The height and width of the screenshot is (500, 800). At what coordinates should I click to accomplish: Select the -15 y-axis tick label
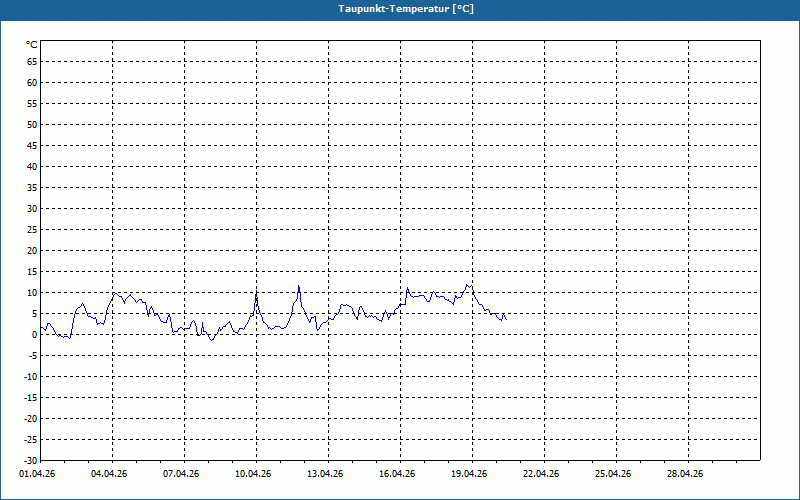pos(30,398)
